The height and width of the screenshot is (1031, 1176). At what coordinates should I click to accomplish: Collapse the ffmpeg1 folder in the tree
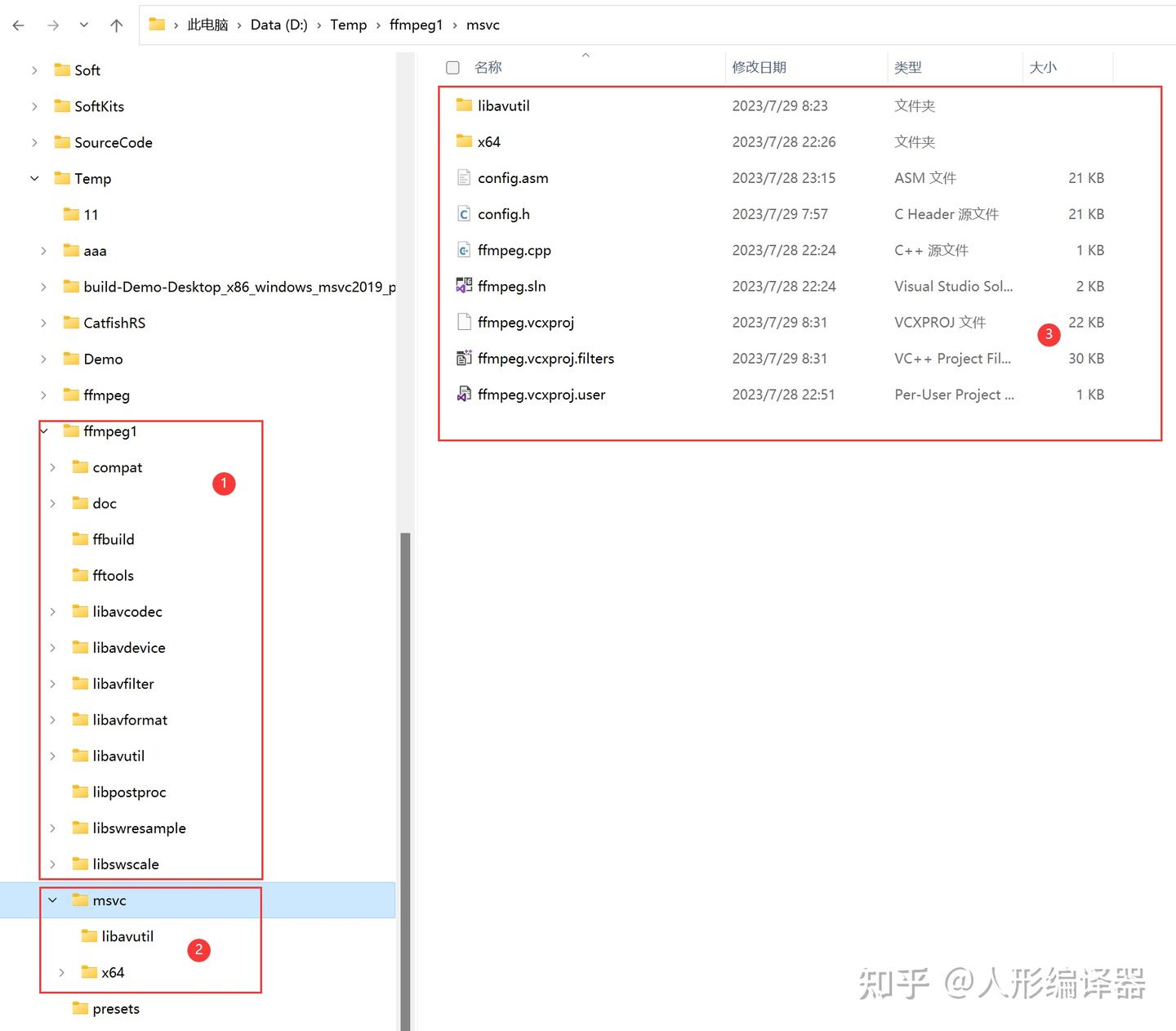(44, 431)
